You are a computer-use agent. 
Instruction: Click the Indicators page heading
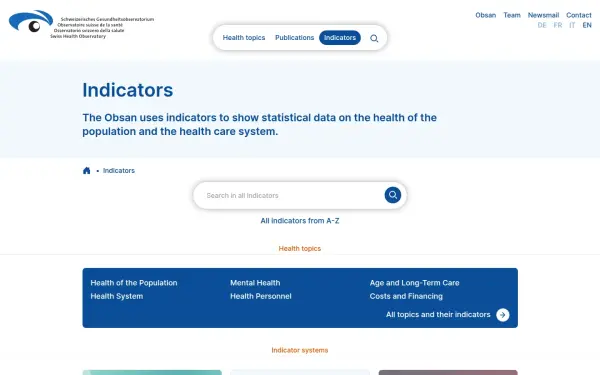[x=128, y=90]
